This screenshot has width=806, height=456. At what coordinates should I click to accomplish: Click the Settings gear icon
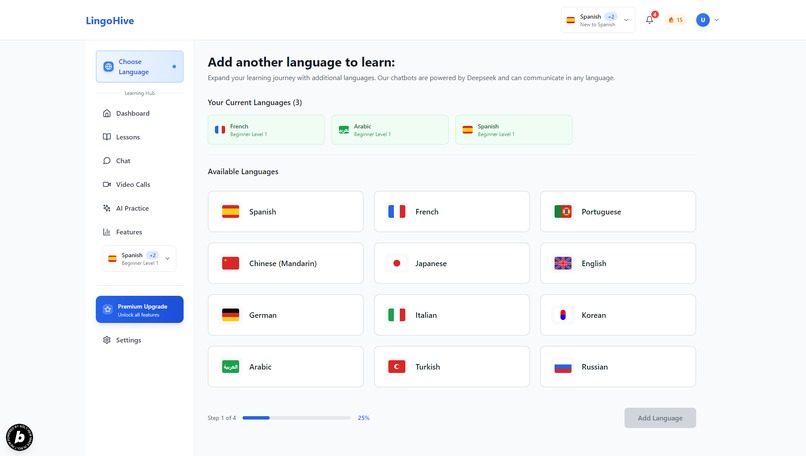point(106,340)
